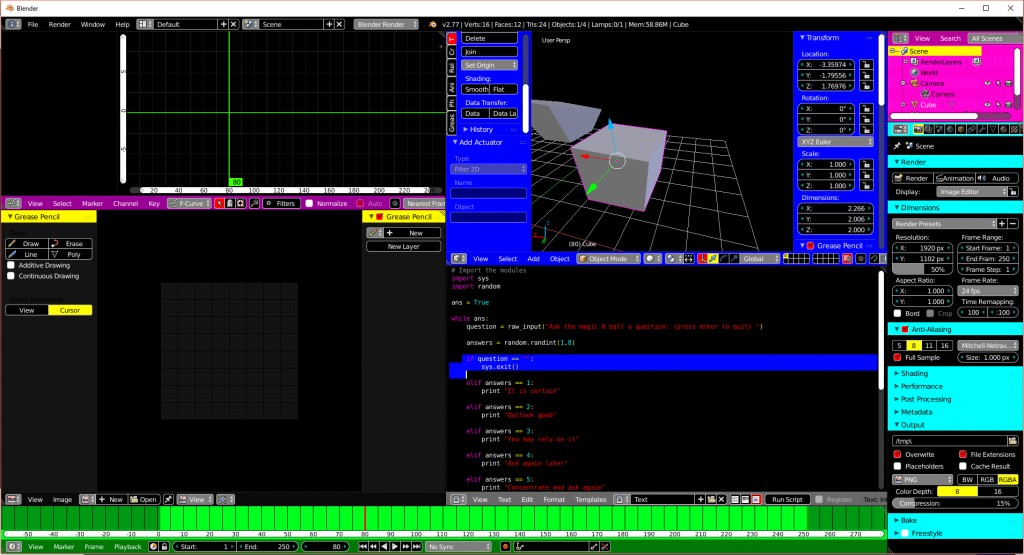Toggle syntax highlighting icon in text editor
1024x555 pixels.
pyautogui.click(x=756, y=500)
